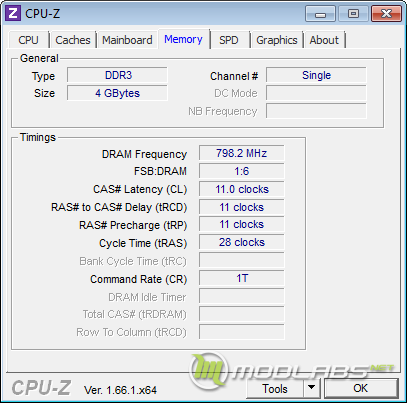Image resolution: width=407 pixels, height=403 pixels.
Task: Go to the SPD tab
Action: click(x=229, y=40)
